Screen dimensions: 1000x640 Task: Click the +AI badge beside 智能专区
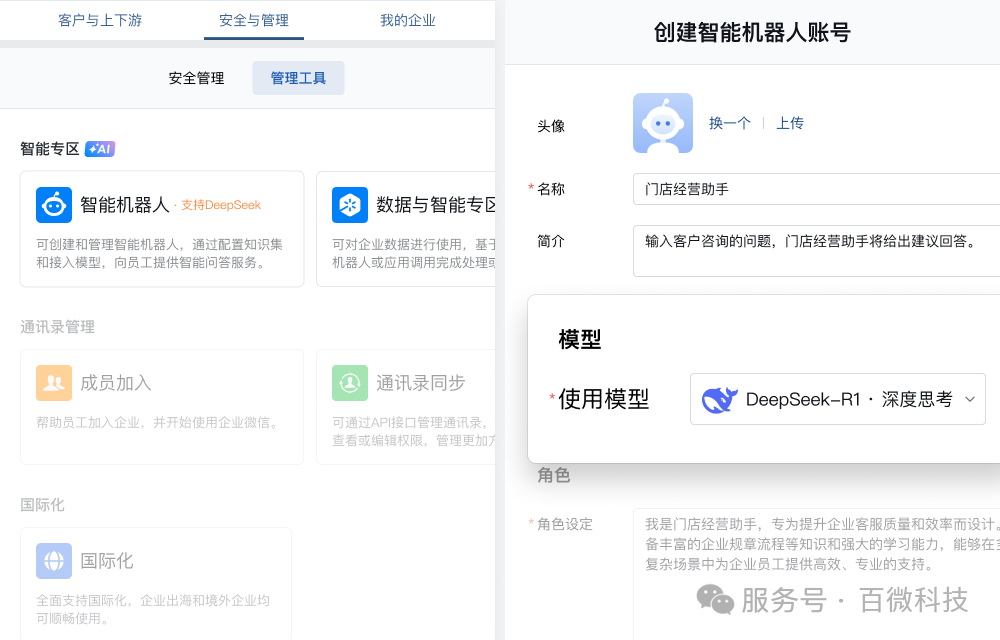pos(99,148)
